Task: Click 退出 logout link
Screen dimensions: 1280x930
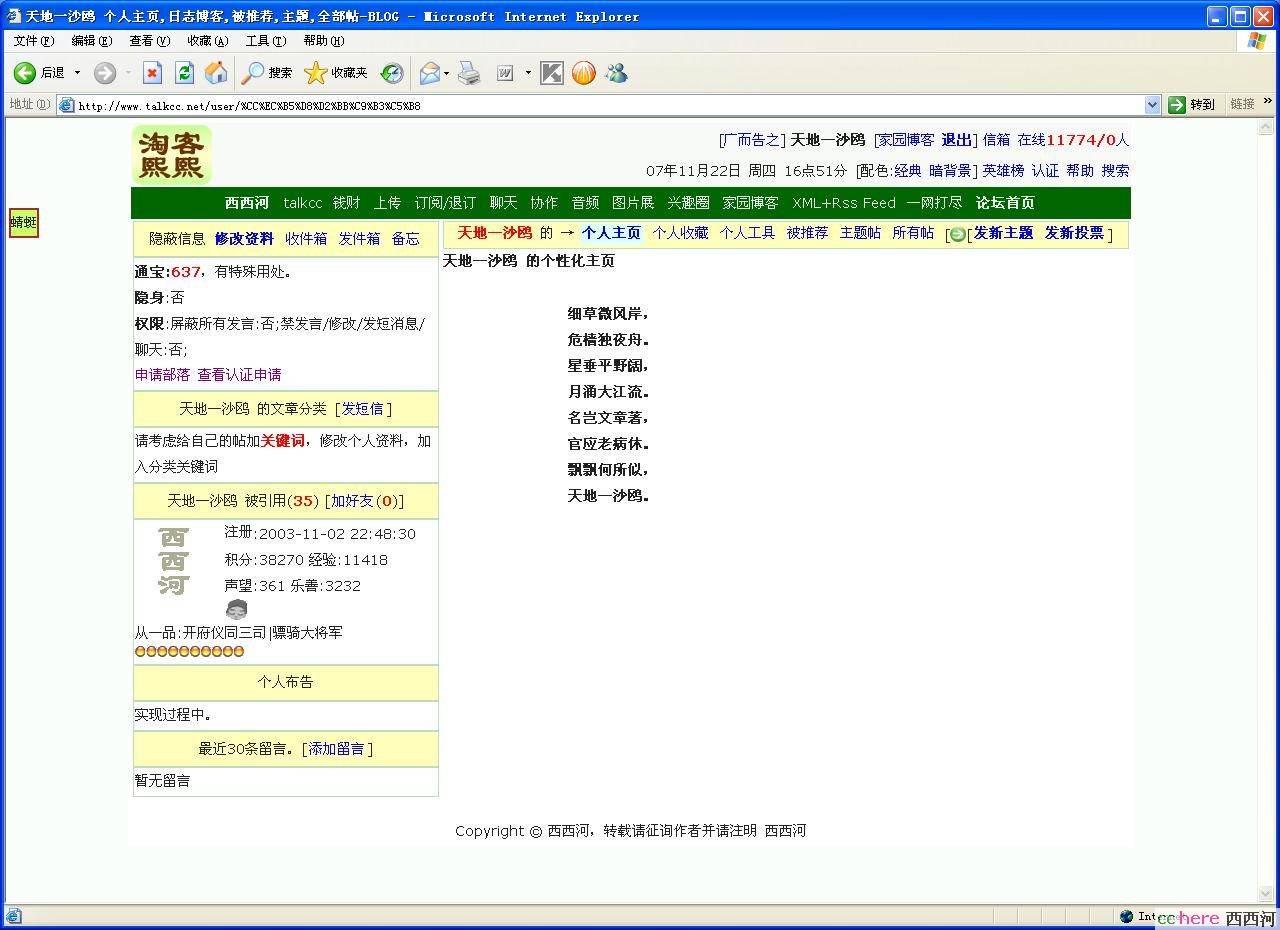Action: pyautogui.click(x=956, y=140)
